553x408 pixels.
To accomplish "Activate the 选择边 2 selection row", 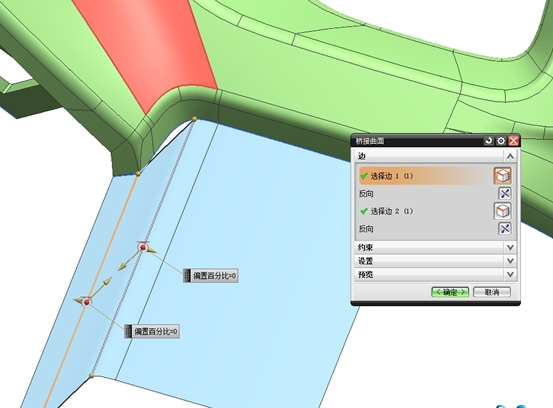I will pyautogui.click(x=425, y=211).
